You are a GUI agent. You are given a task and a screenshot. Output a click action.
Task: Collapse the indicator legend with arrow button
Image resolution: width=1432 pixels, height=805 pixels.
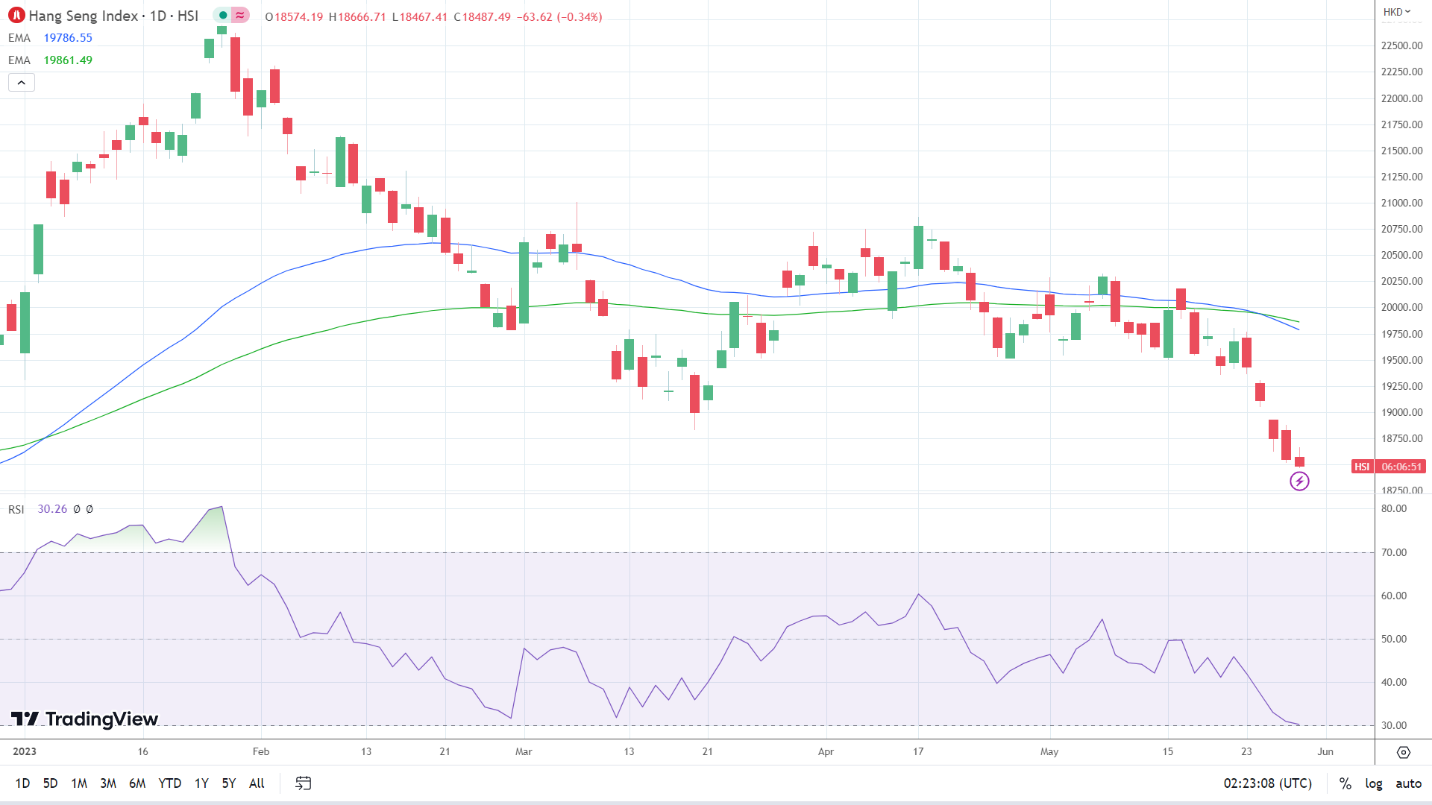(x=21, y=82)
